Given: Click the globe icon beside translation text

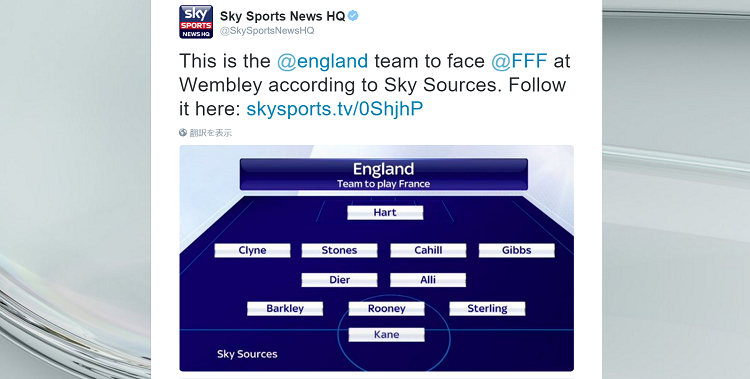Looking at the screenshot, I should (183, 133).
